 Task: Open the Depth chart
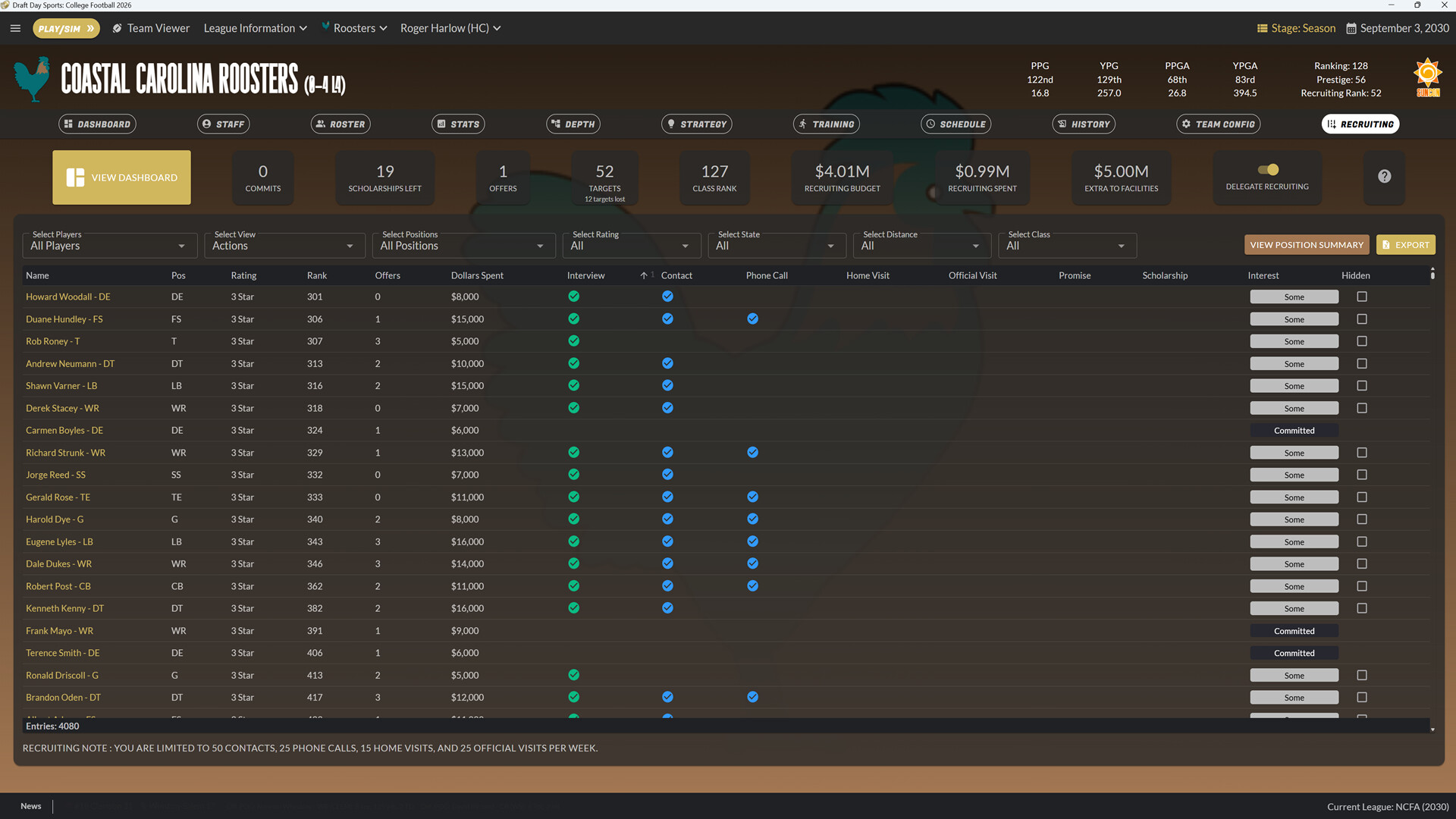pyautogui.click(x=573, y=124)
